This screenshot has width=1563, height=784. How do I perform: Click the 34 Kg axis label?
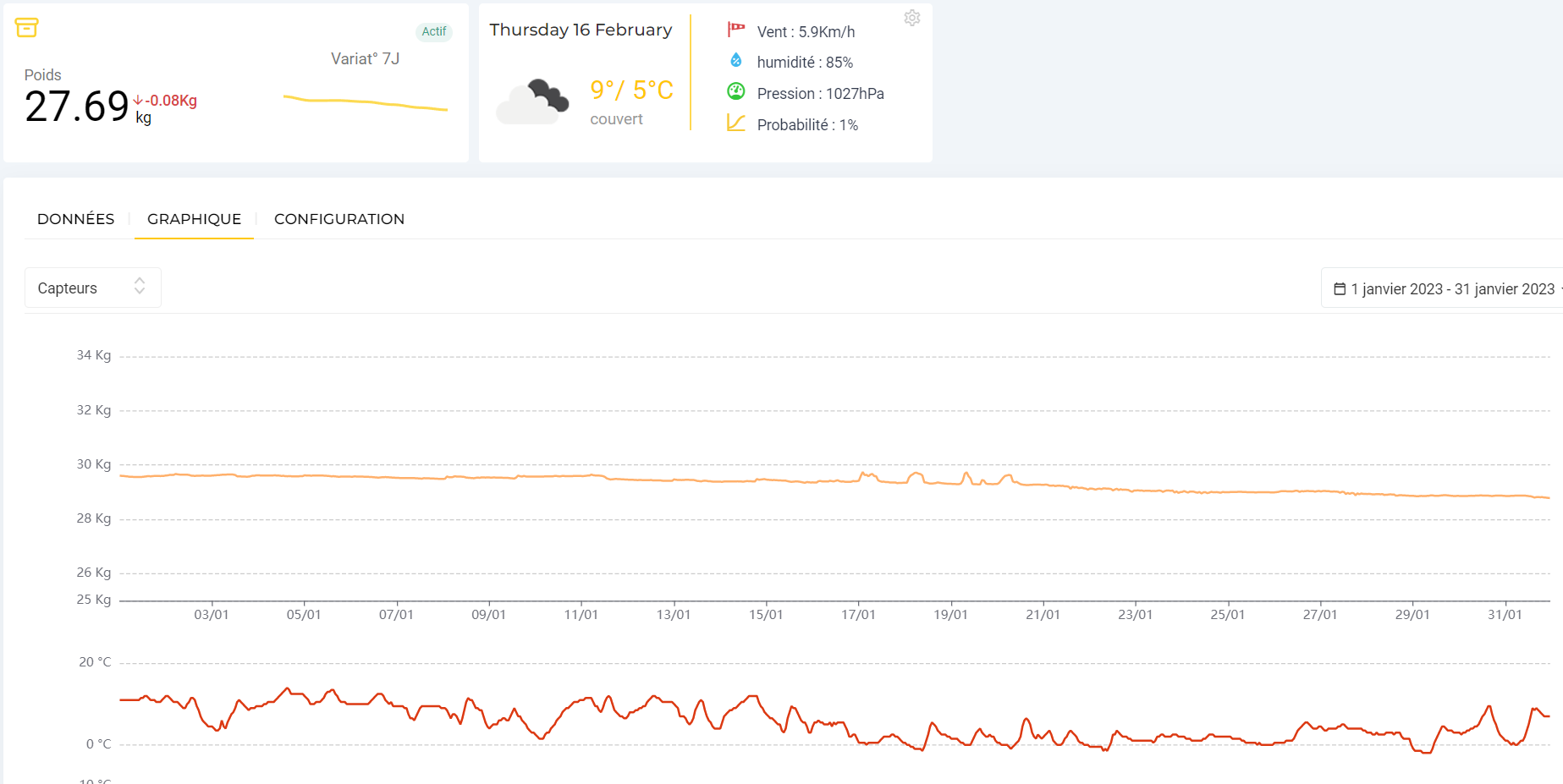(94, 355)
